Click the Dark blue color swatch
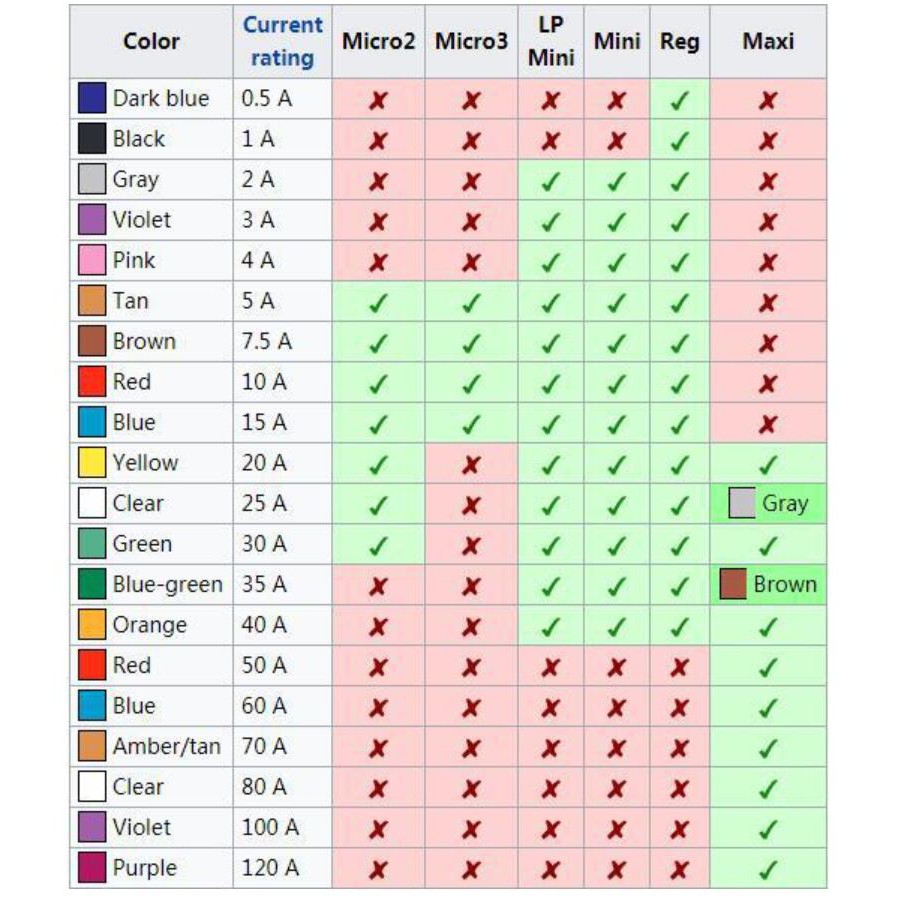The image size is (903, 903). tap(92, 99)
